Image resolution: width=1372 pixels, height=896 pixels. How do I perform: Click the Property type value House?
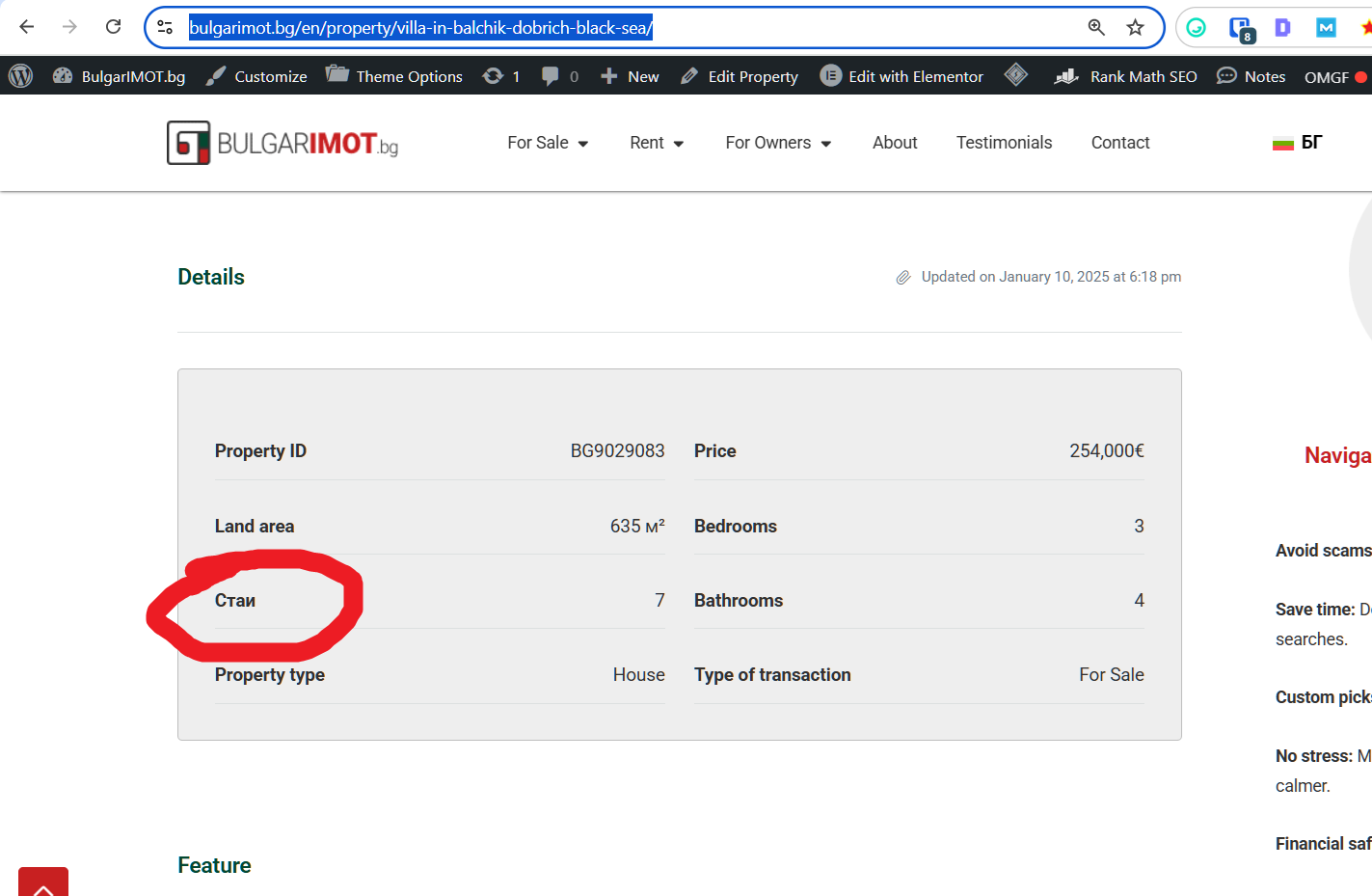point(639,674)
